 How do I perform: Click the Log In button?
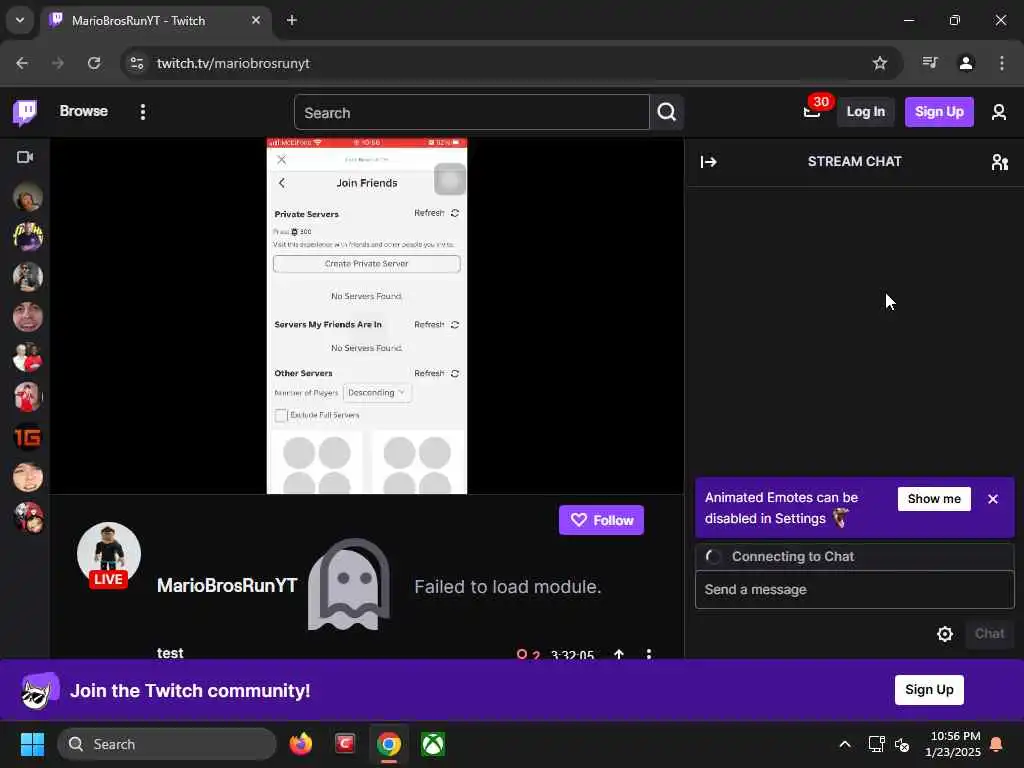tap(865, 112)
